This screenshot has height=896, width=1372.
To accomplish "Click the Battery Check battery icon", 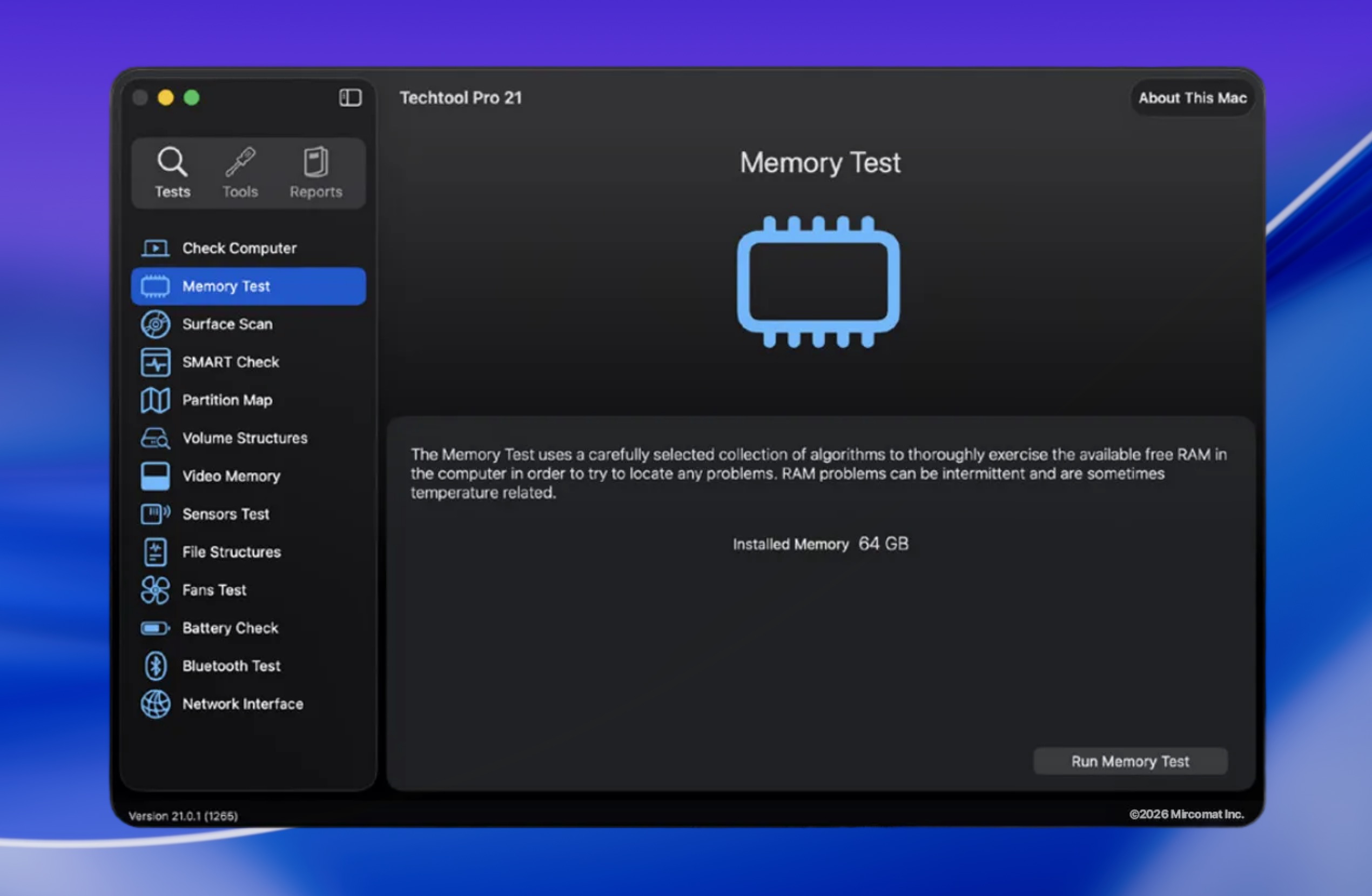I will point(155,628).
